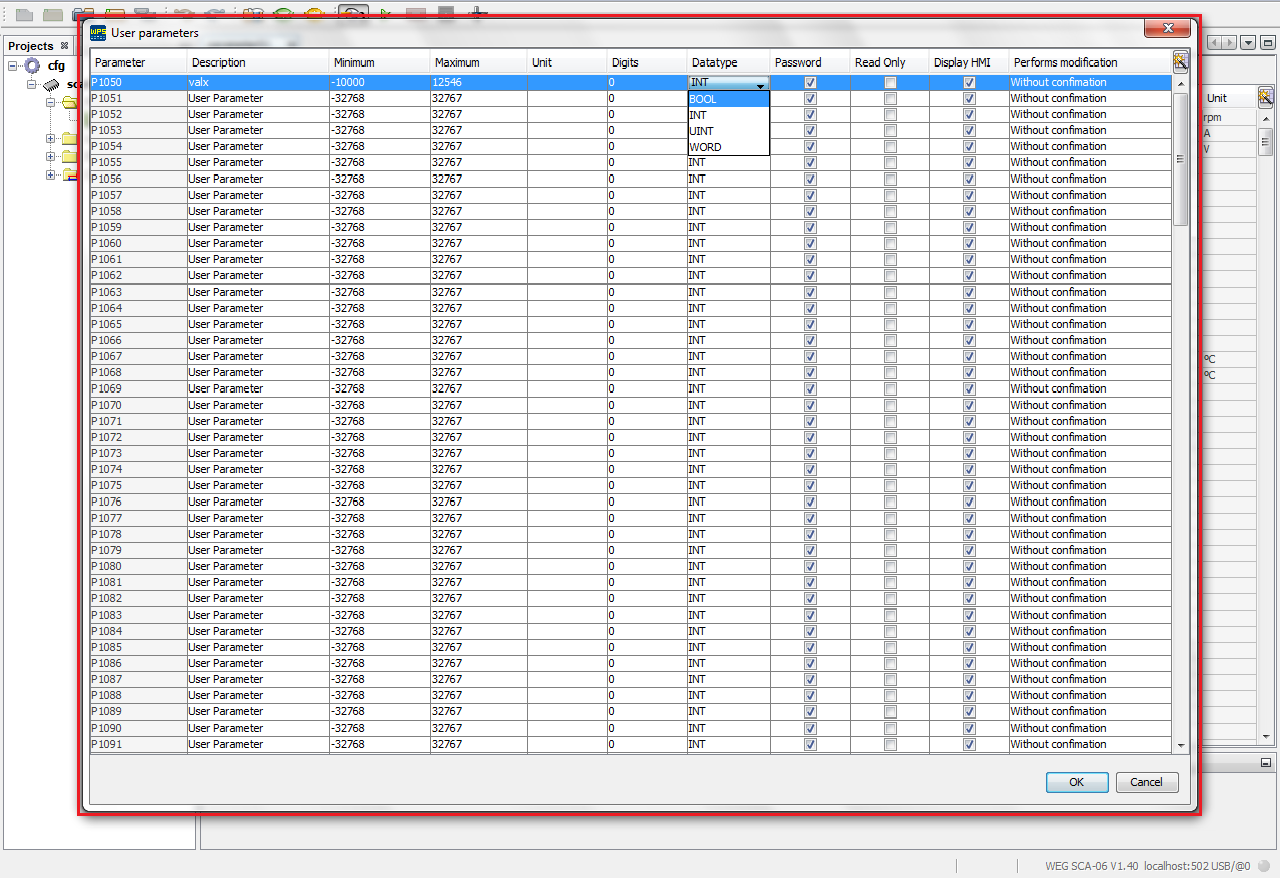Cancel the User parameters dialog
Screen dimensions: 1280x878
pos(1146,782)
